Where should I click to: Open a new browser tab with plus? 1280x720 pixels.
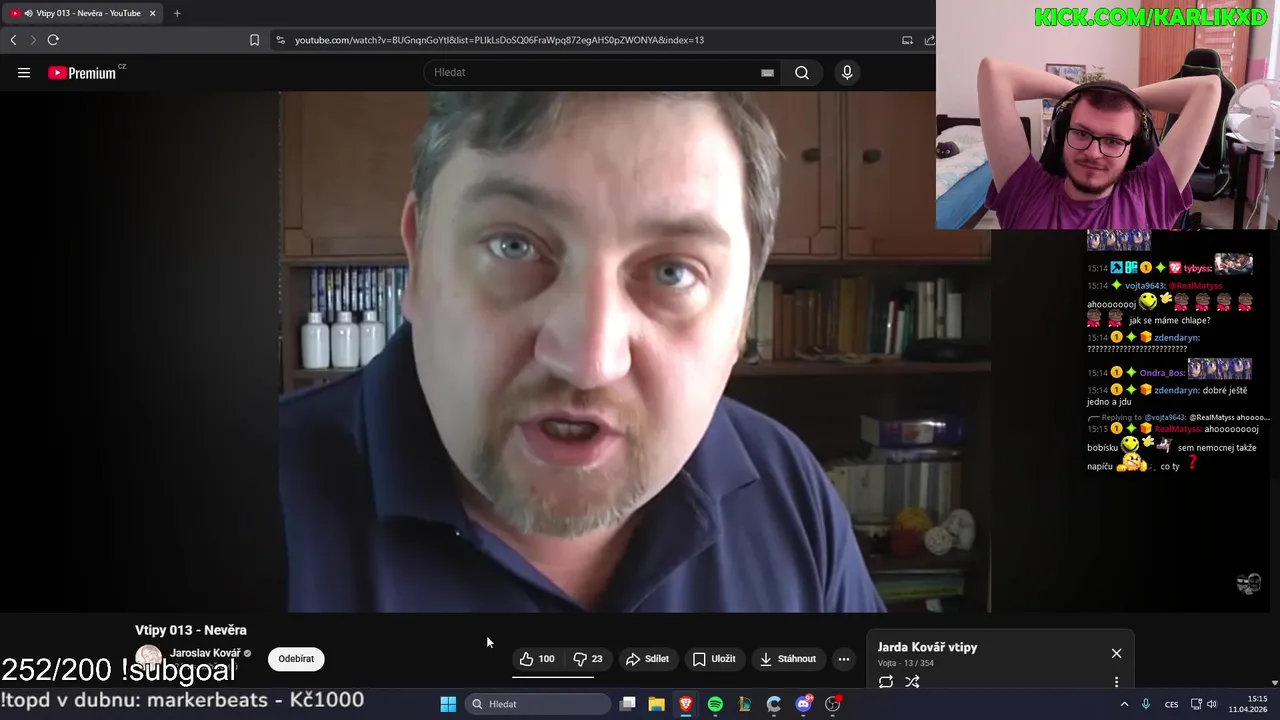[177, 13]
